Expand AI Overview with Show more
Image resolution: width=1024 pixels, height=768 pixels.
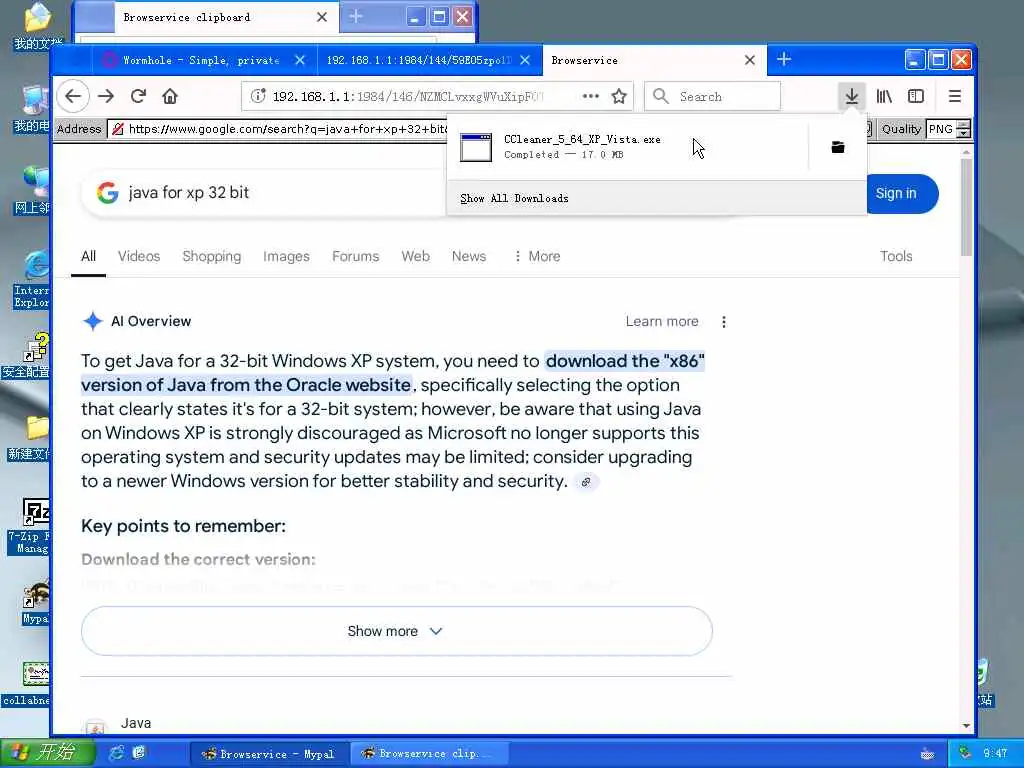(x=396, y=631)
